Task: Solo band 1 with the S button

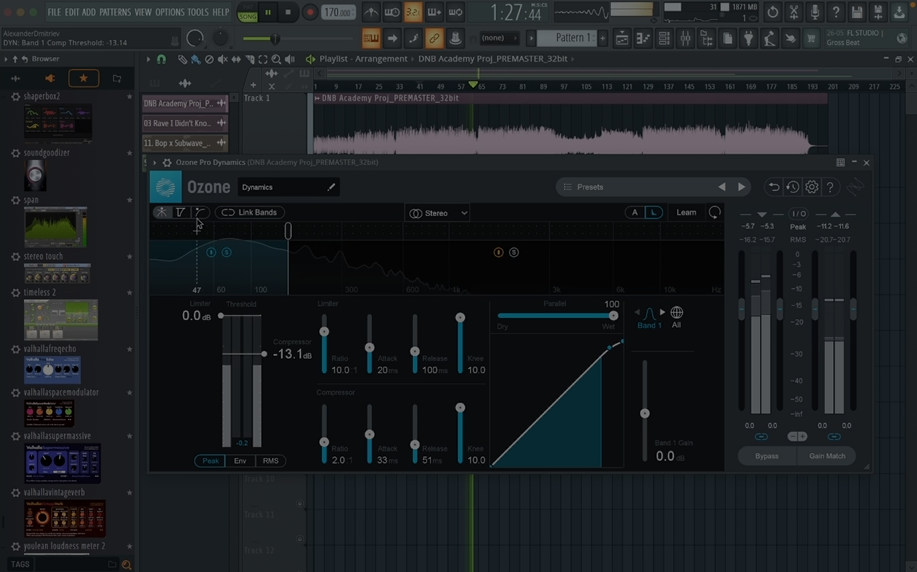Action: coord(226,252)
